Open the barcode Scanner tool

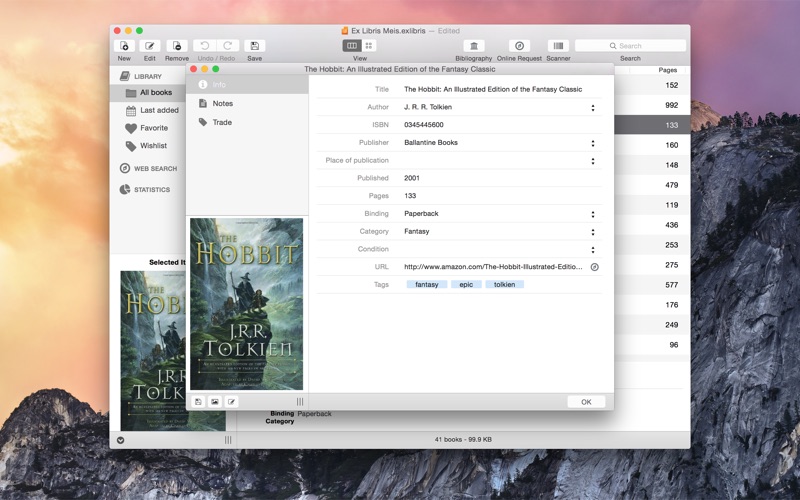558,46
